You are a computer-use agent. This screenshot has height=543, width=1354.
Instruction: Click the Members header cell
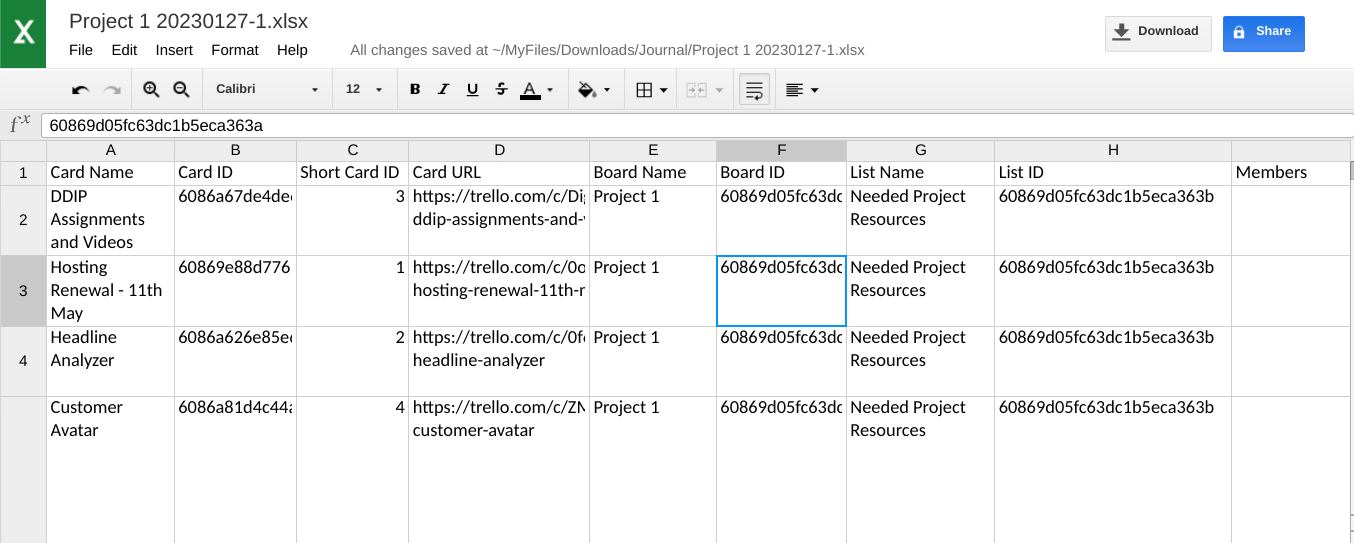(x=1291, y=172)
